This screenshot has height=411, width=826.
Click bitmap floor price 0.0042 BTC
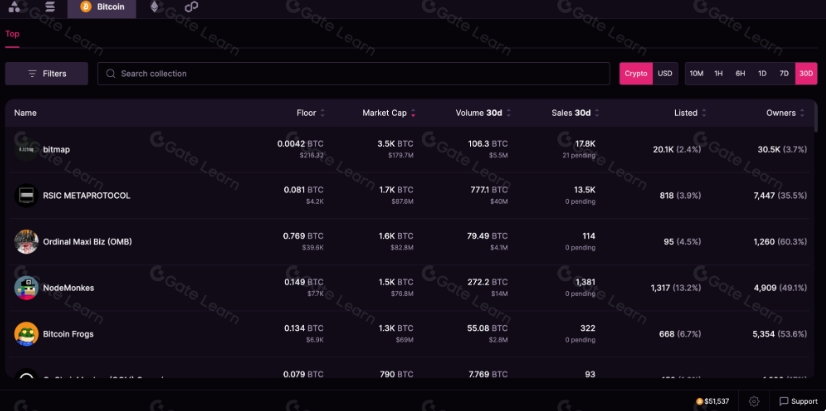click(300, 144)
